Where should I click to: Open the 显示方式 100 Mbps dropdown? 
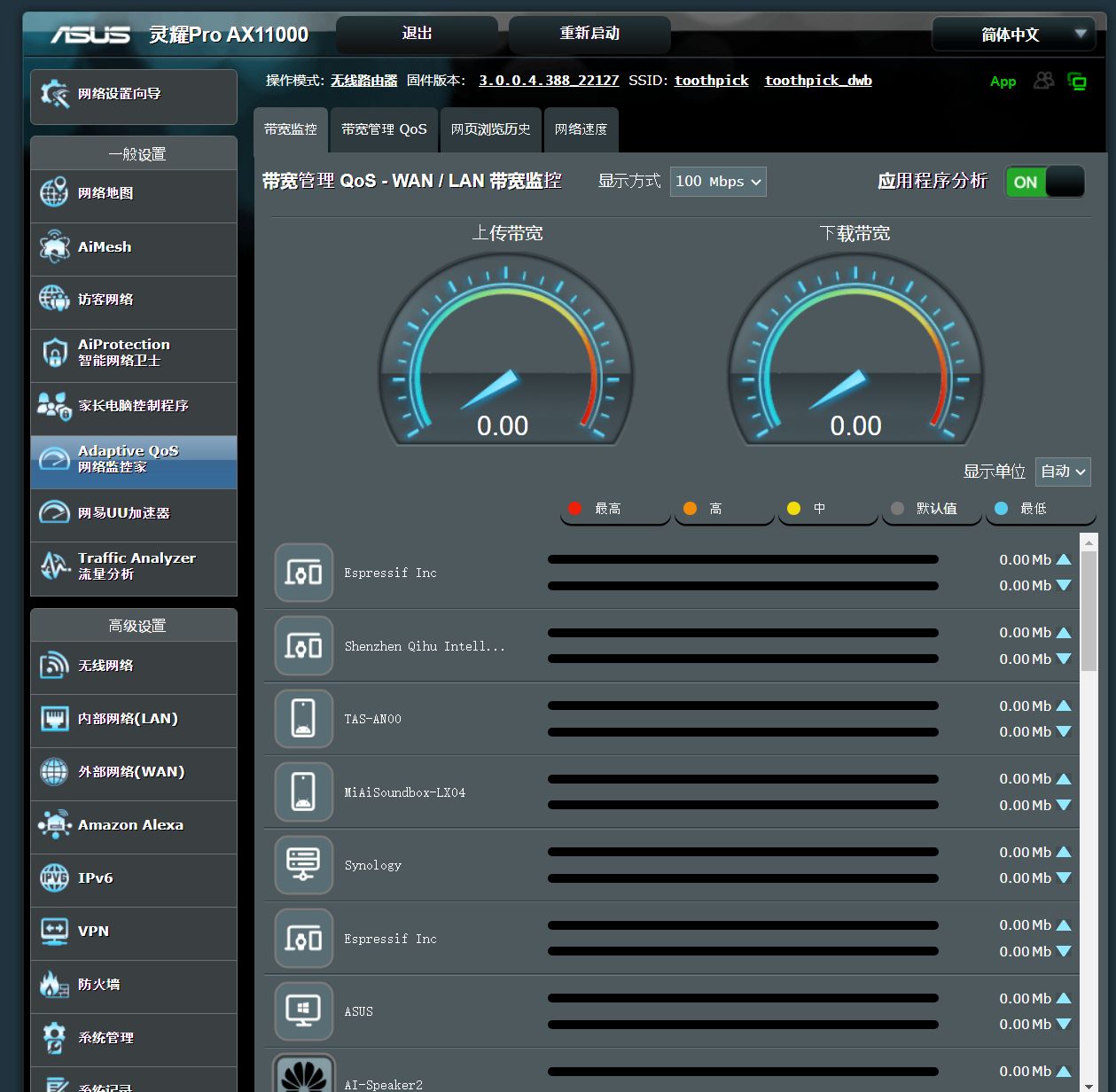718,182
